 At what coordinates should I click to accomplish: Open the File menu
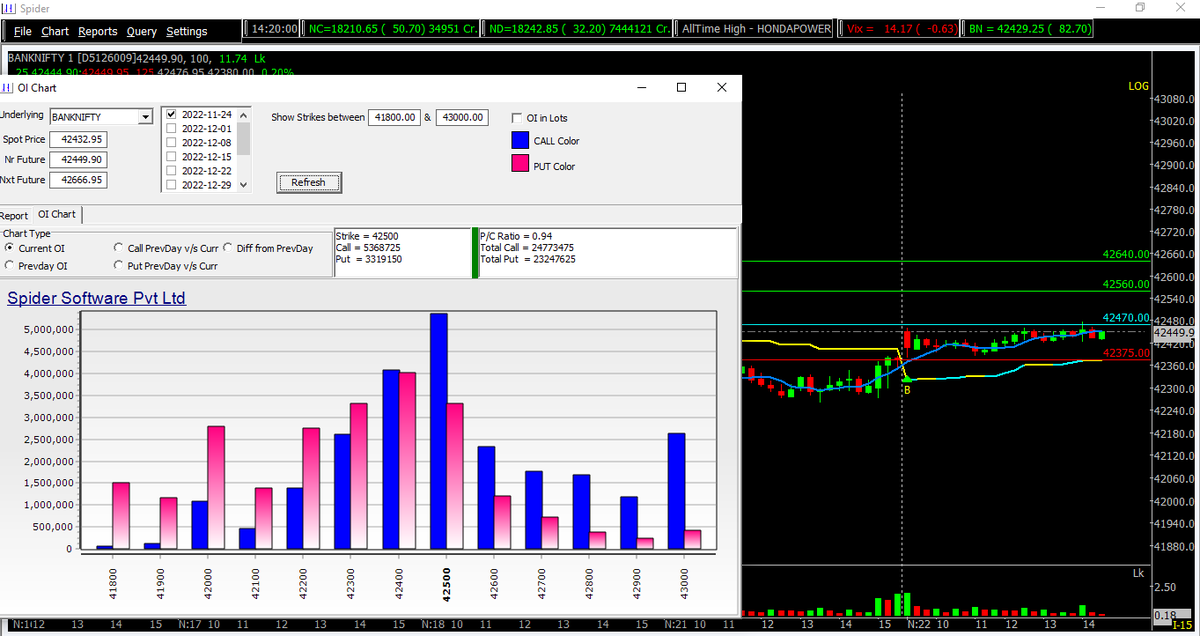(x=23, y=32)
